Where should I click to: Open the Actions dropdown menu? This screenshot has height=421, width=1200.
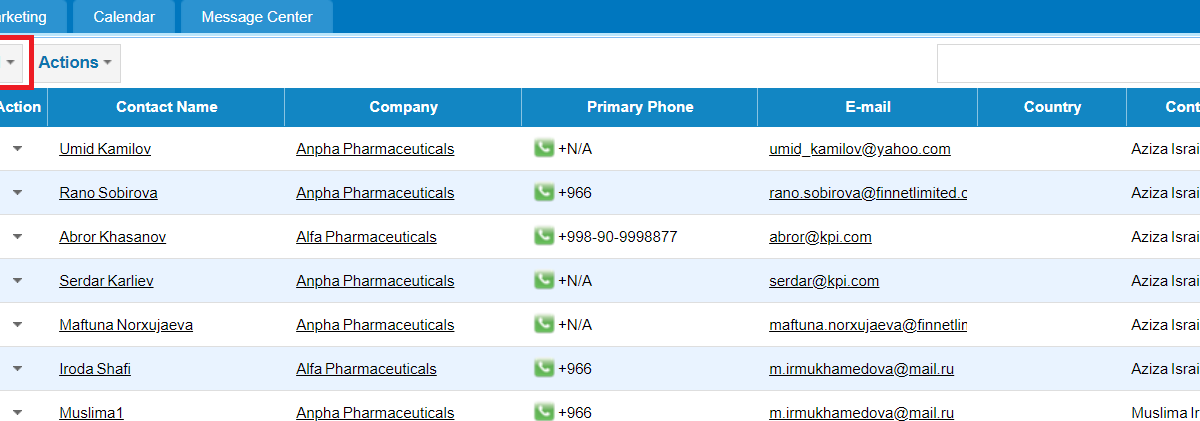(75, 63)
